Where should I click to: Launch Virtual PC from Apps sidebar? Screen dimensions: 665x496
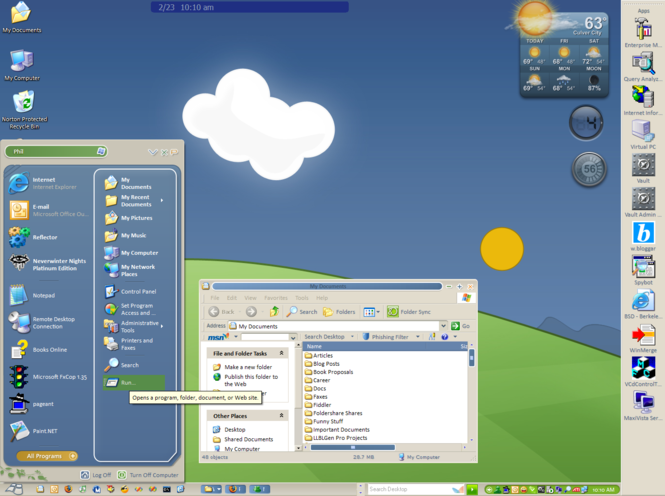click(643, 134)
